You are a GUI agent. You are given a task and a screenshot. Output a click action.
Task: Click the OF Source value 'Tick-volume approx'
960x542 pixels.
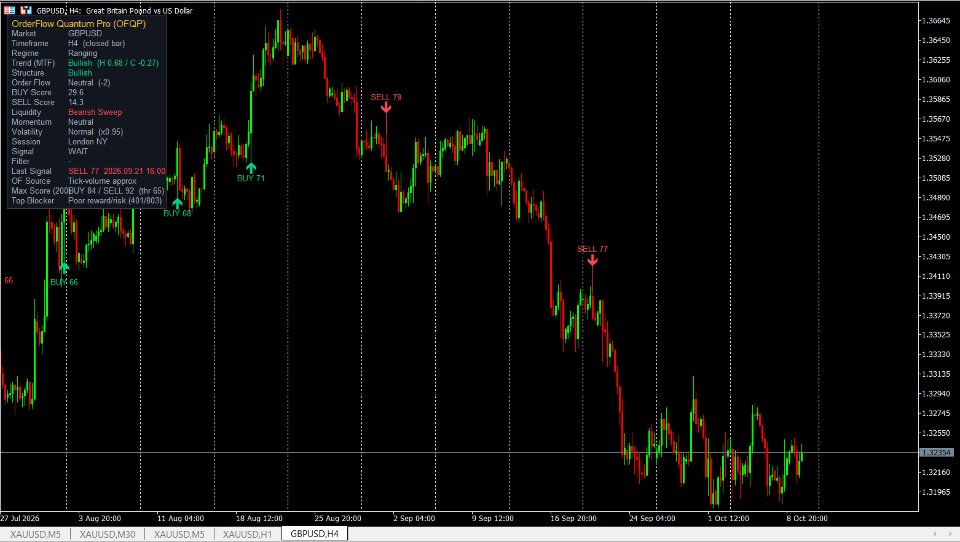[x=102, y=181]
